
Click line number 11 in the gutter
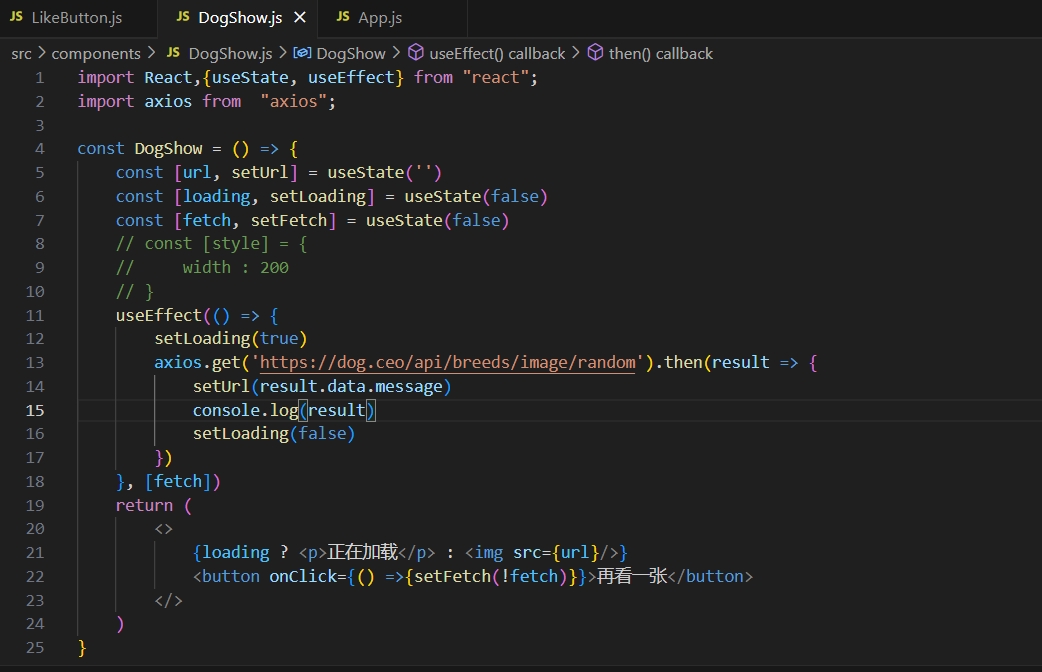(35, 316)
